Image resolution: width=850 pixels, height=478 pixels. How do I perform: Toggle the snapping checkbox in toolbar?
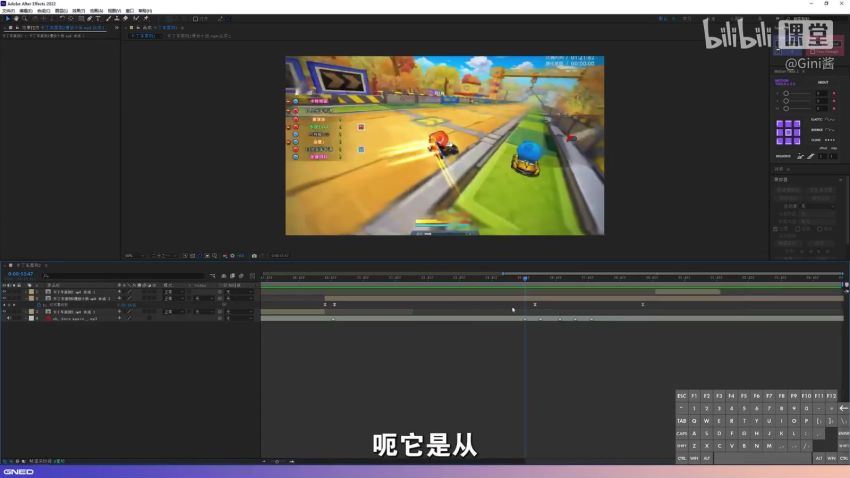(196, 18)
